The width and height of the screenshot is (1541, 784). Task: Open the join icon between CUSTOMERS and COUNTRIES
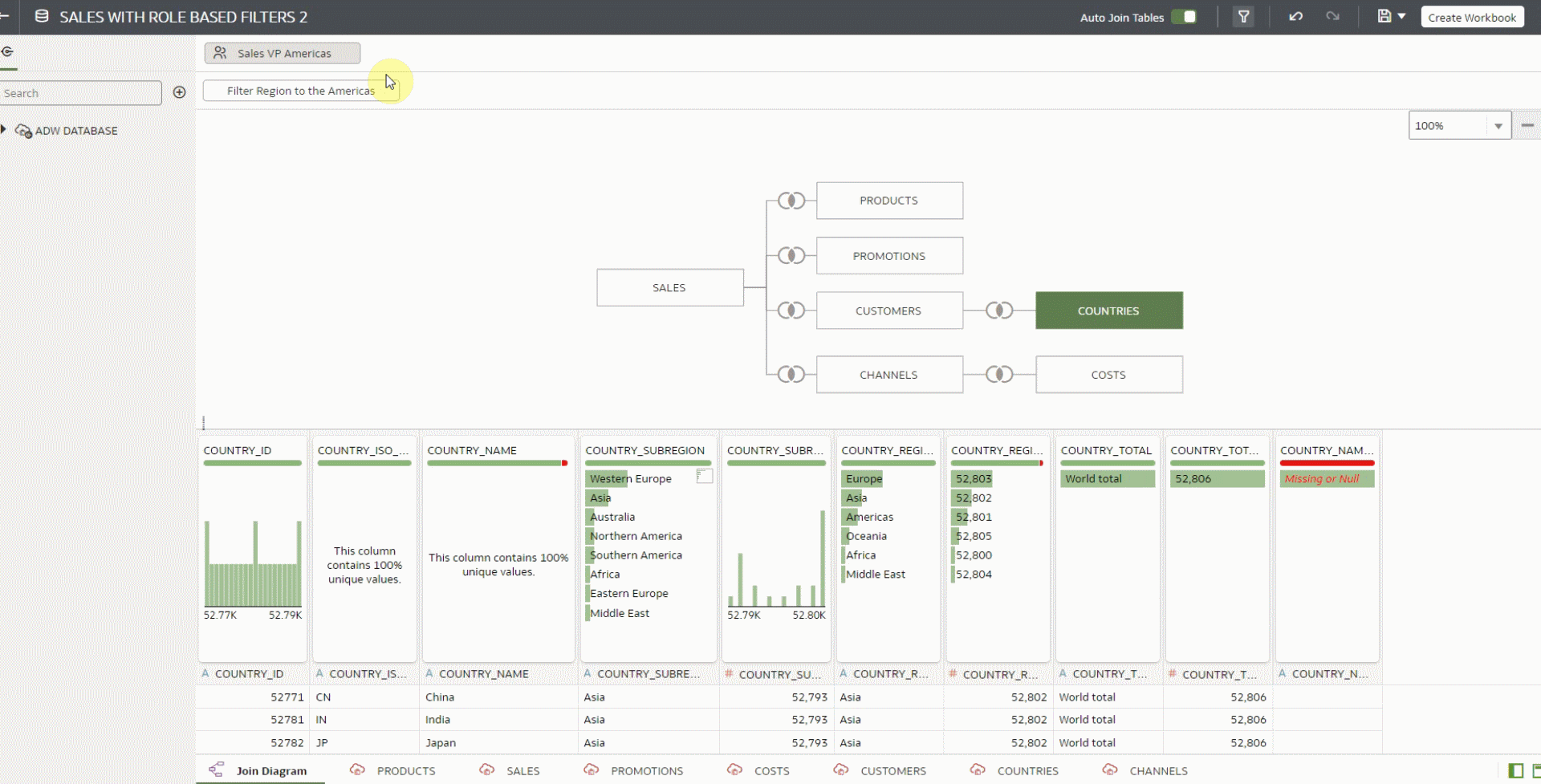click(999, 311)
